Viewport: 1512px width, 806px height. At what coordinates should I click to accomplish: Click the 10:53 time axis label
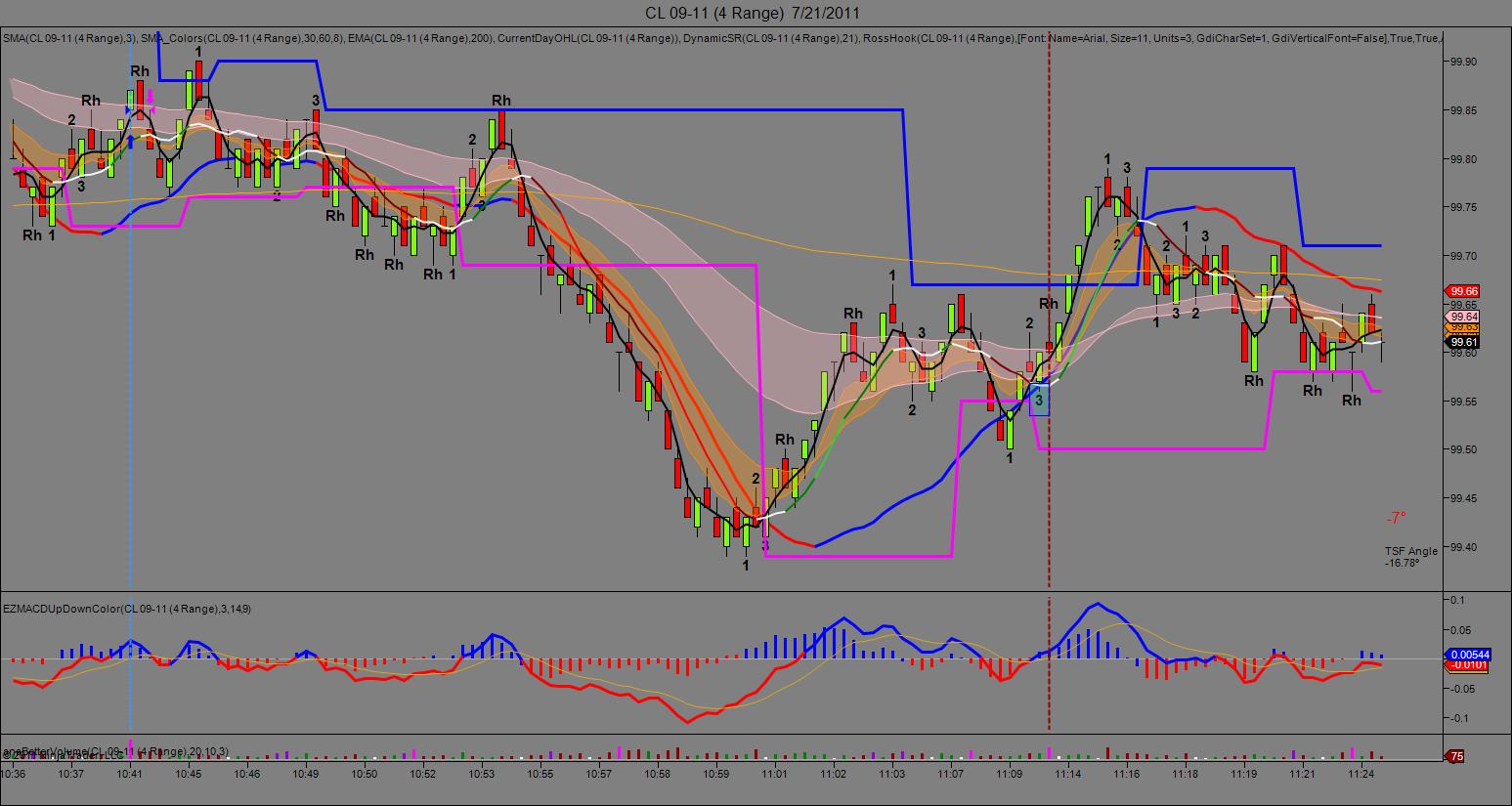click(482, 774)
